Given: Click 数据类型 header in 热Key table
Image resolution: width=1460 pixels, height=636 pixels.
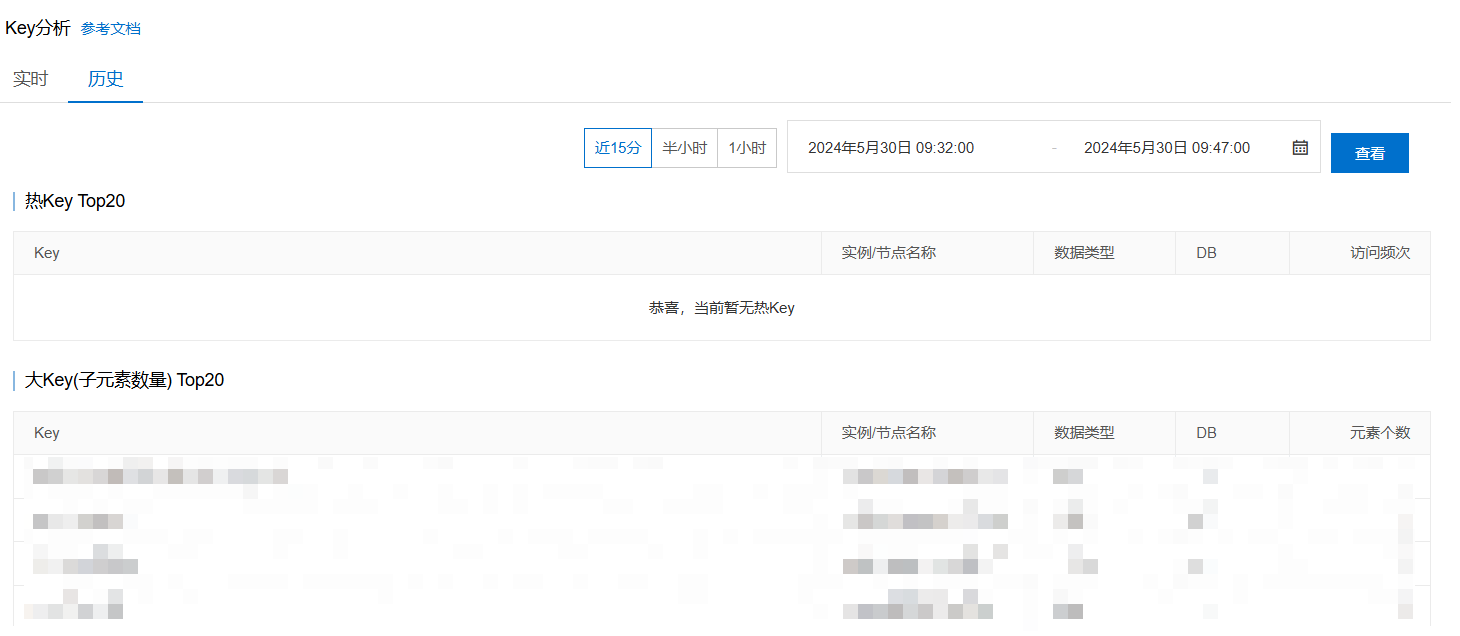Looking at the screenshot, I should [x=1084, y=253].
